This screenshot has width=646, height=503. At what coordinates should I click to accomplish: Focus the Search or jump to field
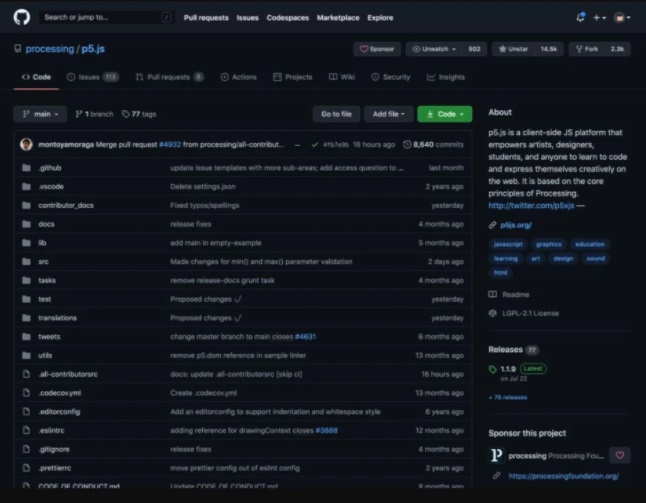107,17
